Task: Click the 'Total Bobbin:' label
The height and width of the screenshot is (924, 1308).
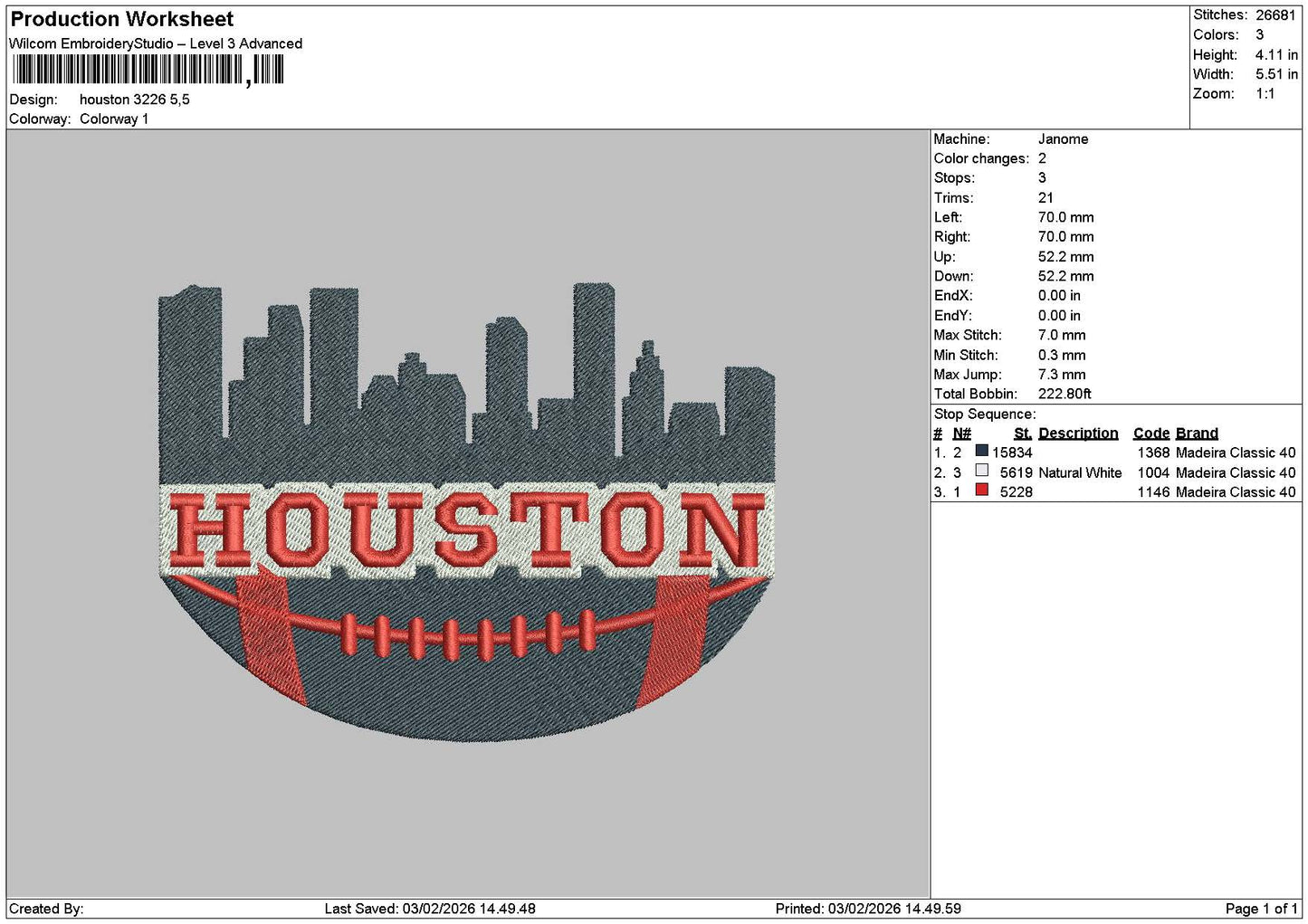Action: click(x=976, y=394)
